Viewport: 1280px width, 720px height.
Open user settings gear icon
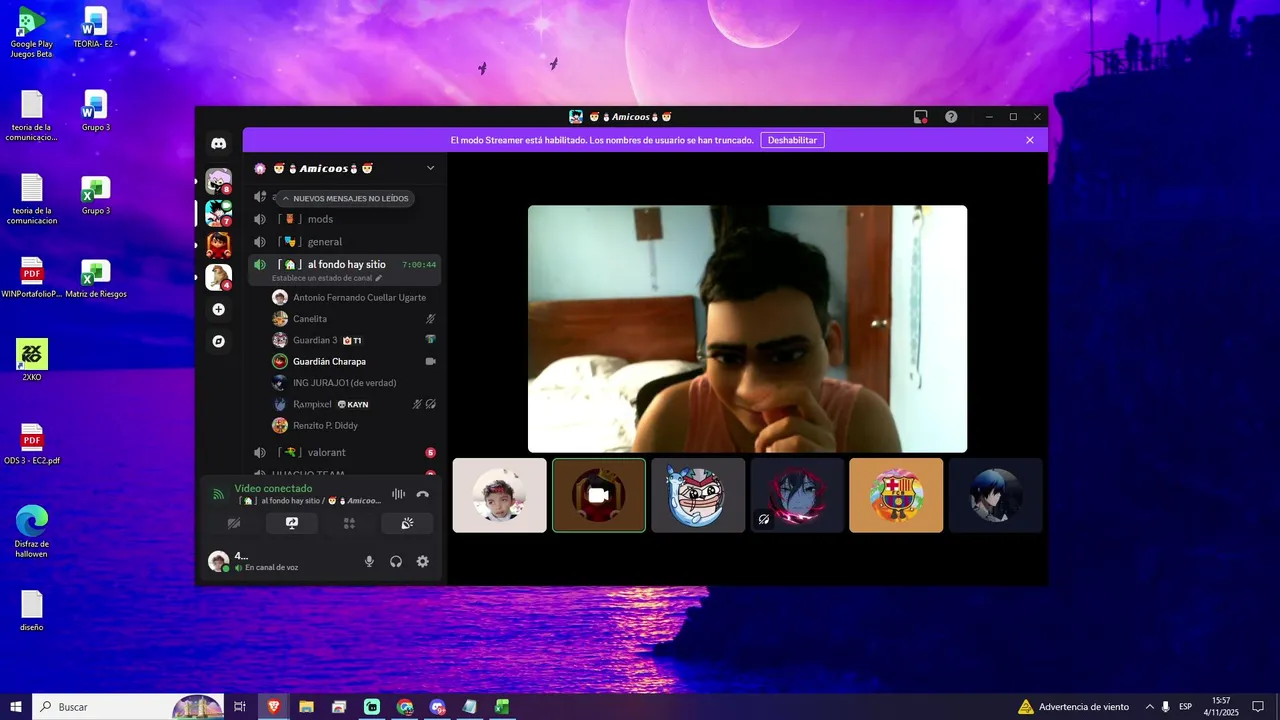[423, 562]
